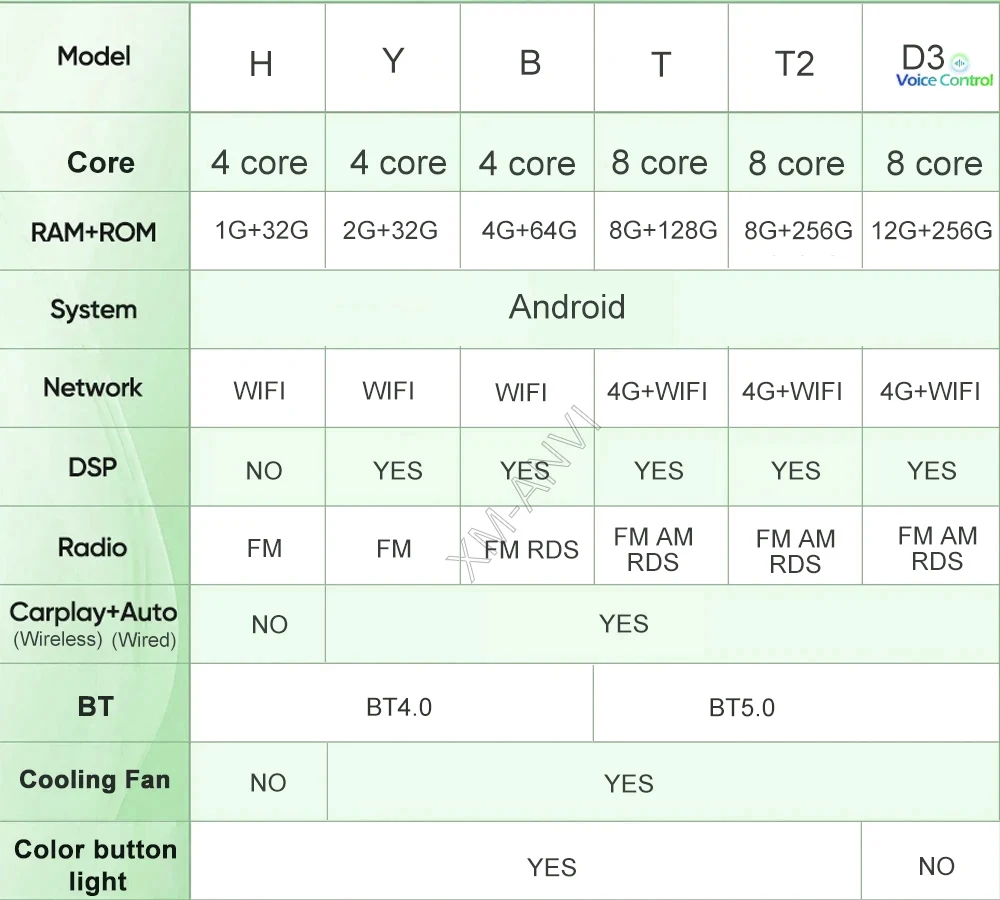1000x900 pixels.
Task: Click the 8G+128G memory cell
Action: [x=662, y=231]
